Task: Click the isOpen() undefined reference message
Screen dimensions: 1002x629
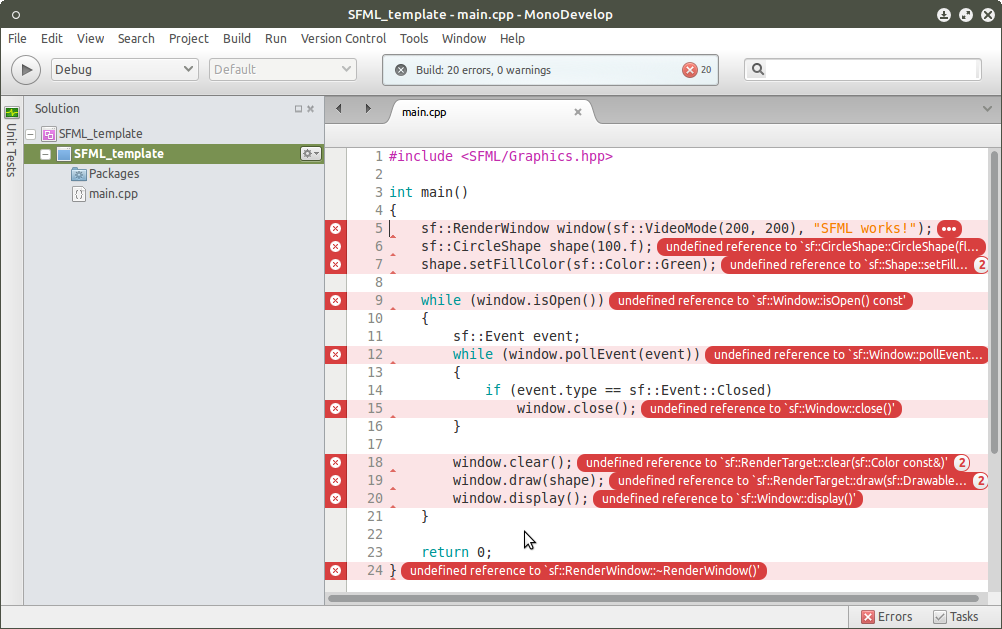Action: click(x=761, y=300)
